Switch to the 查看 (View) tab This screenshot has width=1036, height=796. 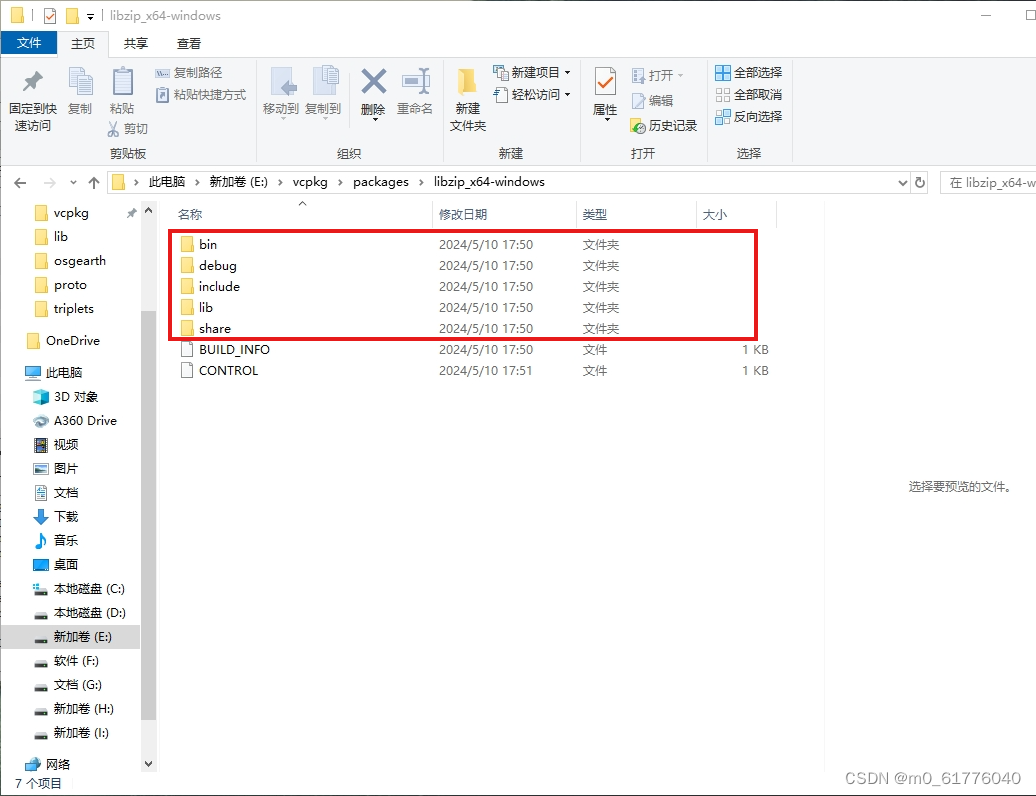tap(188, 43)
